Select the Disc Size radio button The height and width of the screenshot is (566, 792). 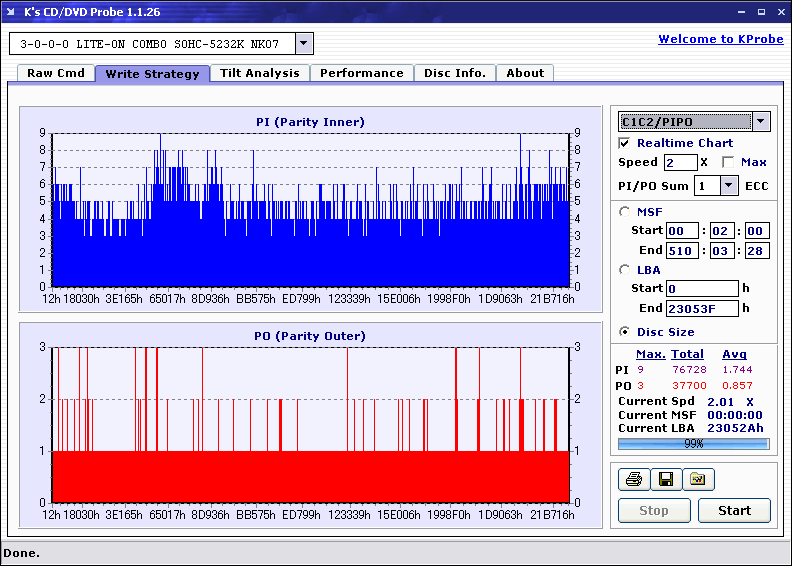(625, 332)
